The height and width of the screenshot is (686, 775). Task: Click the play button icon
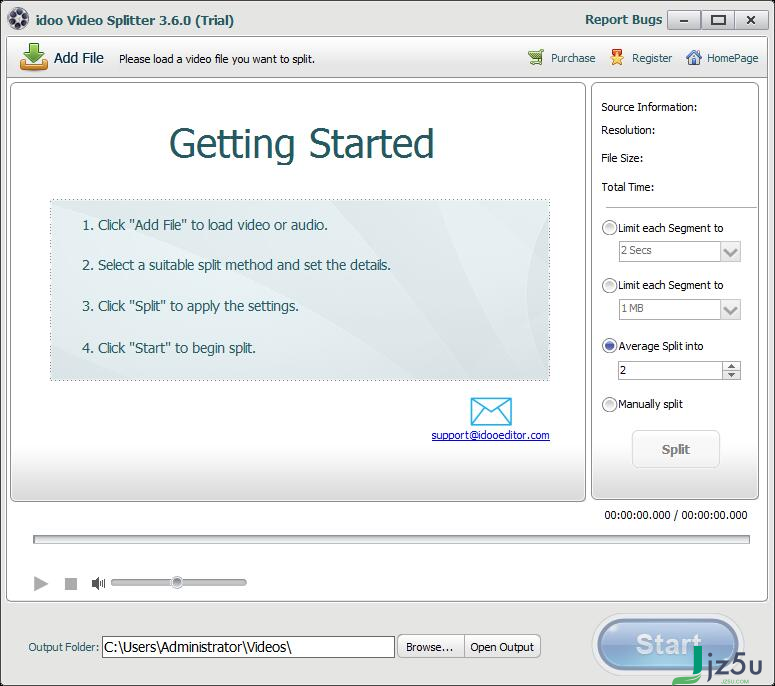(41, 583)
